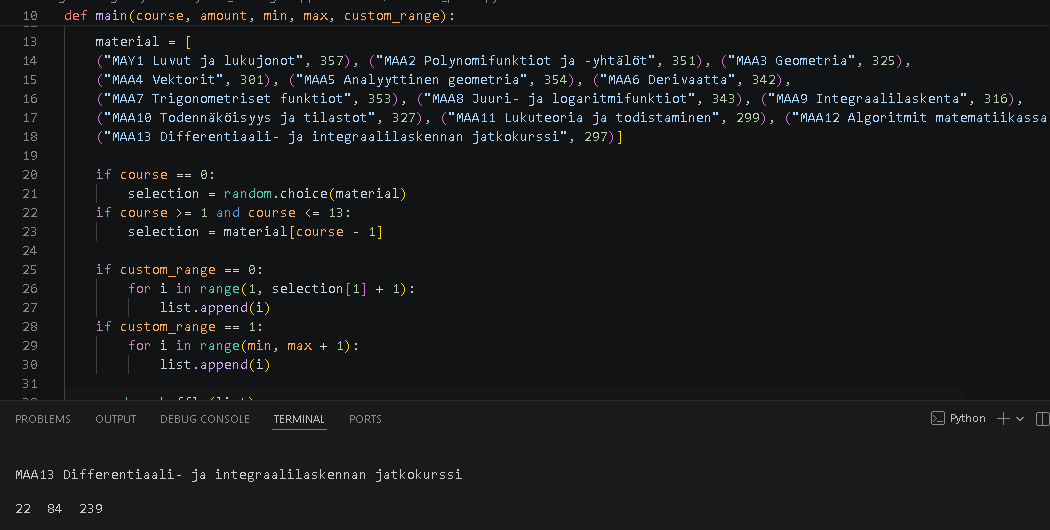Viewport: 1050px width, 530px height.
Task: Place cursor on random.choice(material) call
Action: [315, 194]
